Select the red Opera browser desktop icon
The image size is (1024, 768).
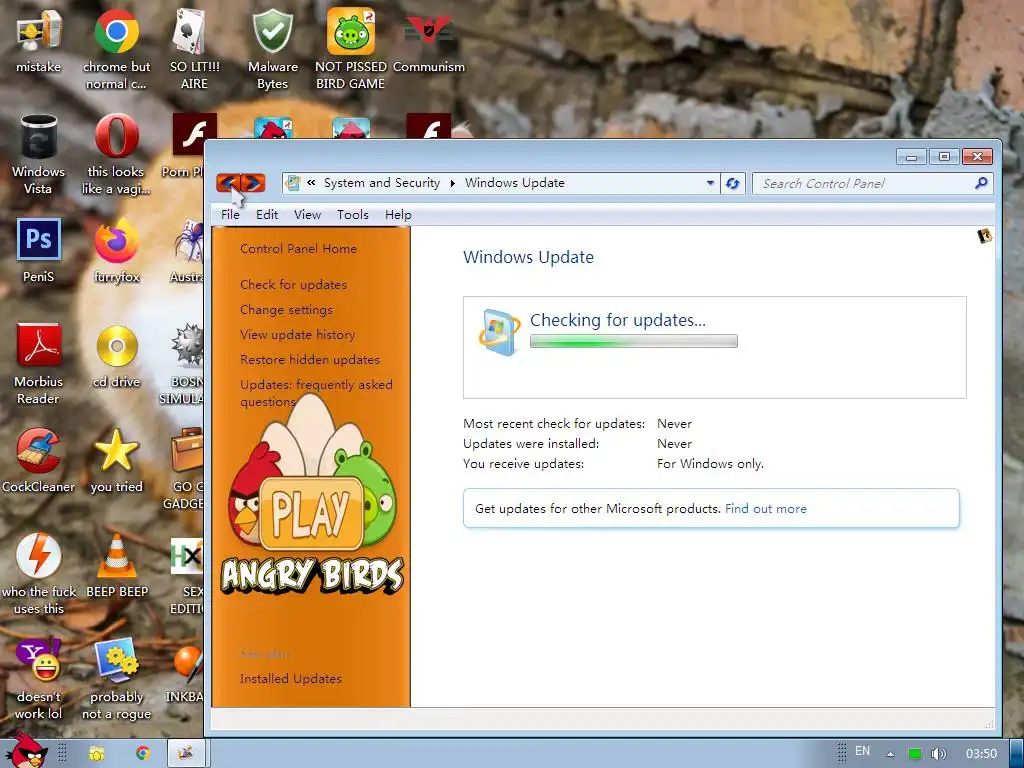(116, 154)
